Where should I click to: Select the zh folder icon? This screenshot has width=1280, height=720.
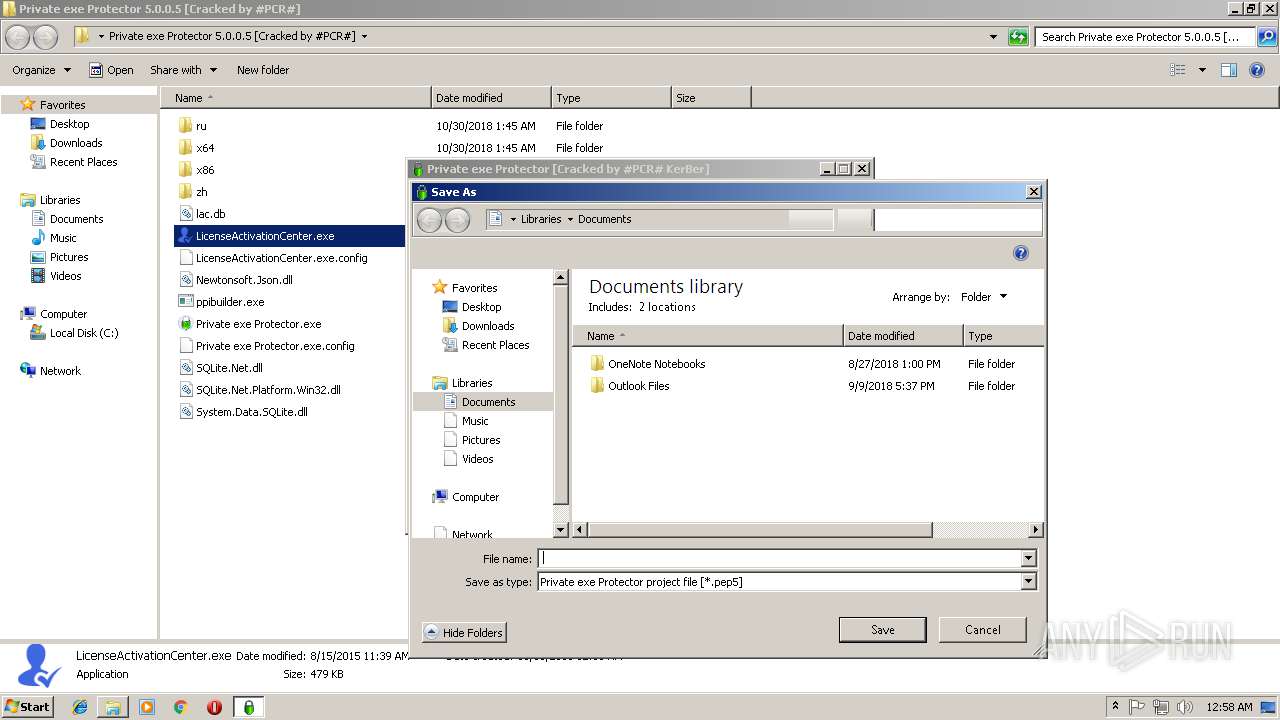coord(185,192)
